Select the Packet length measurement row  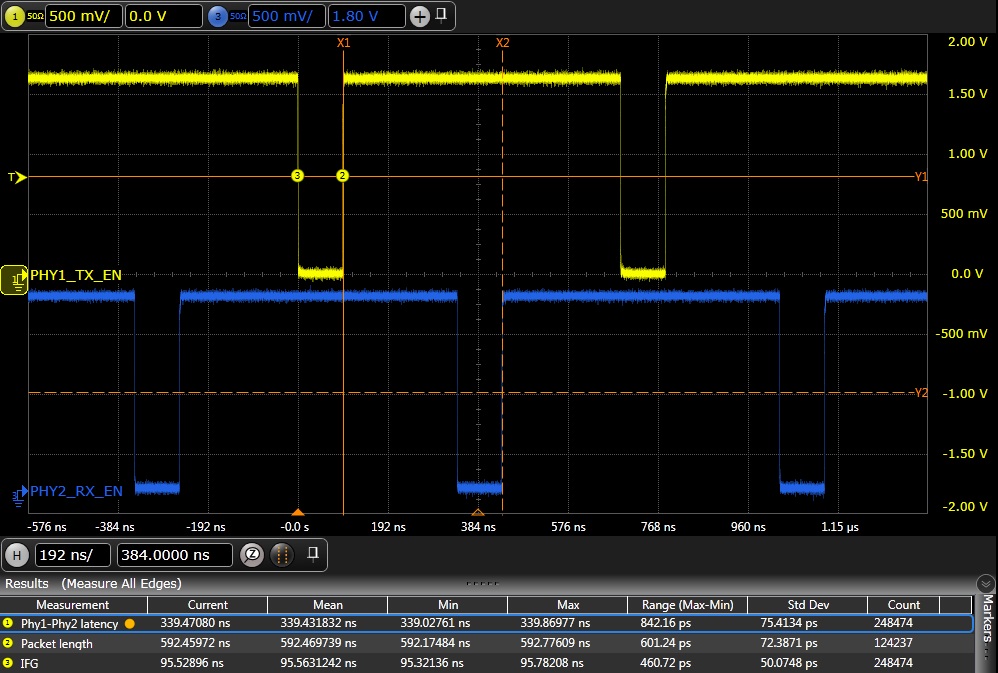[x=57, y=644]
